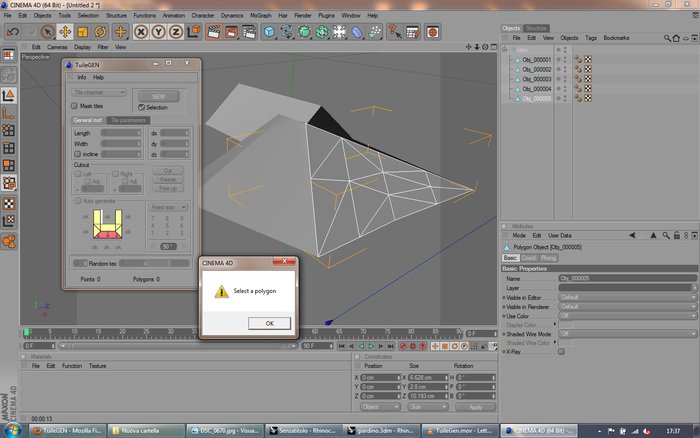Select the Scale tool

pyautogui.click(x=83, y=32)
